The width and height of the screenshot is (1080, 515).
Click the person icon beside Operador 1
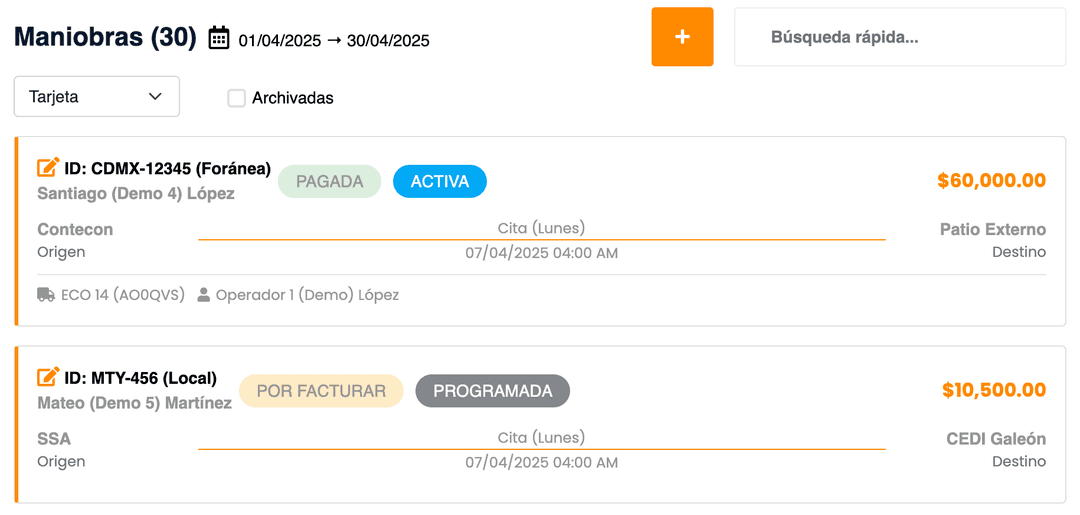(x=204, y=295)
